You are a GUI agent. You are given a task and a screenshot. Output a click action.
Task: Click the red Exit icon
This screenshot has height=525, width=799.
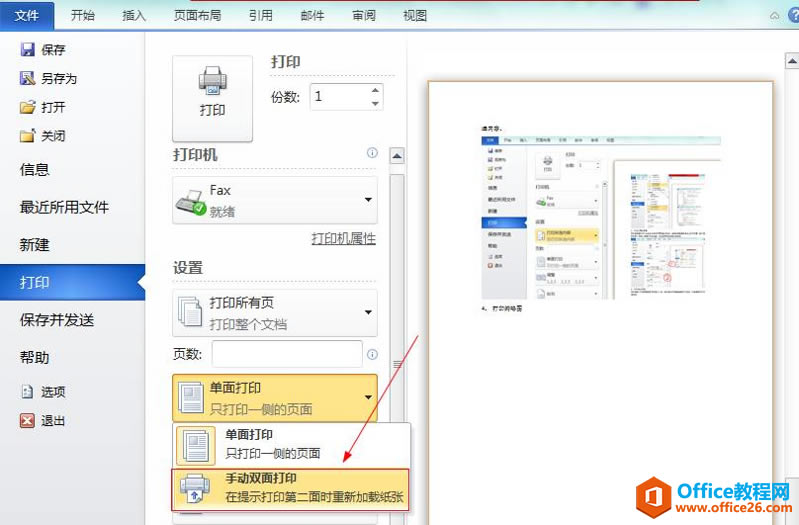click(x=27, y=421)
